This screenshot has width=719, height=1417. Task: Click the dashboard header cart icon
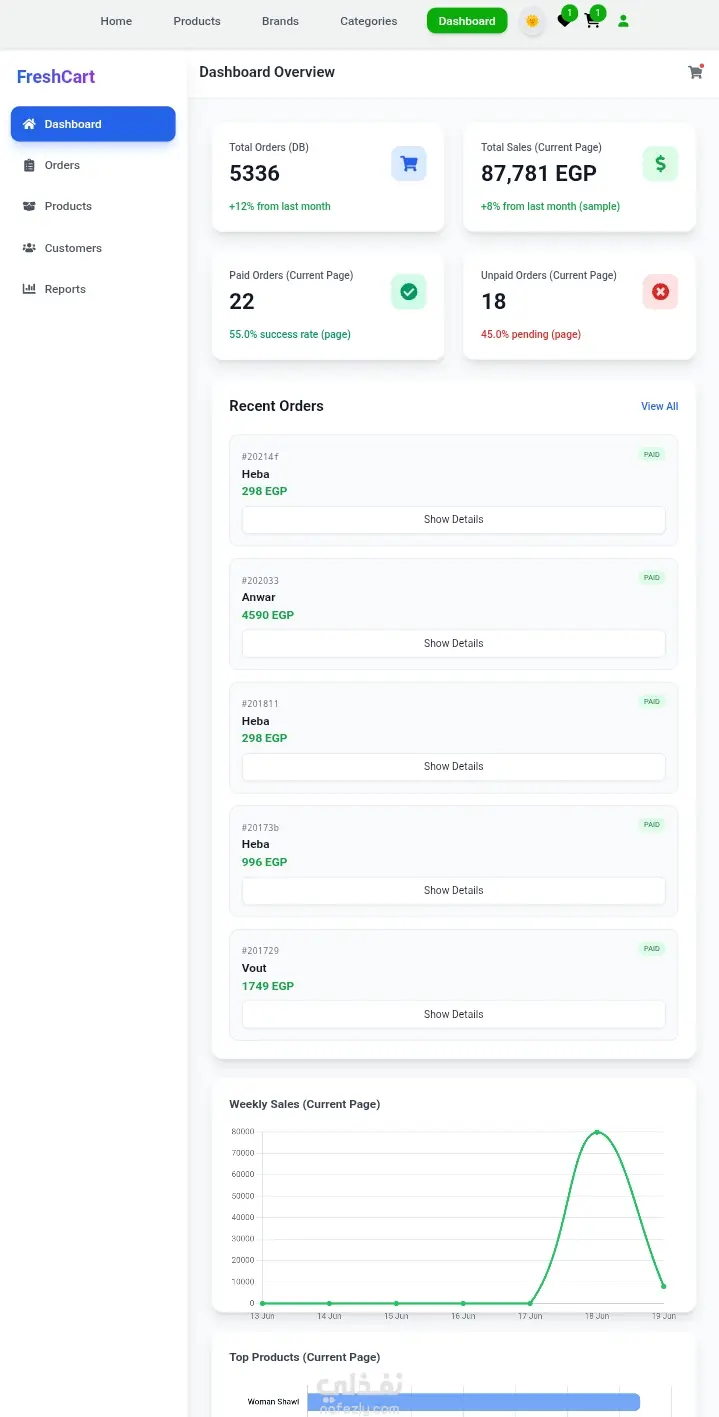(x=695, y=72)
